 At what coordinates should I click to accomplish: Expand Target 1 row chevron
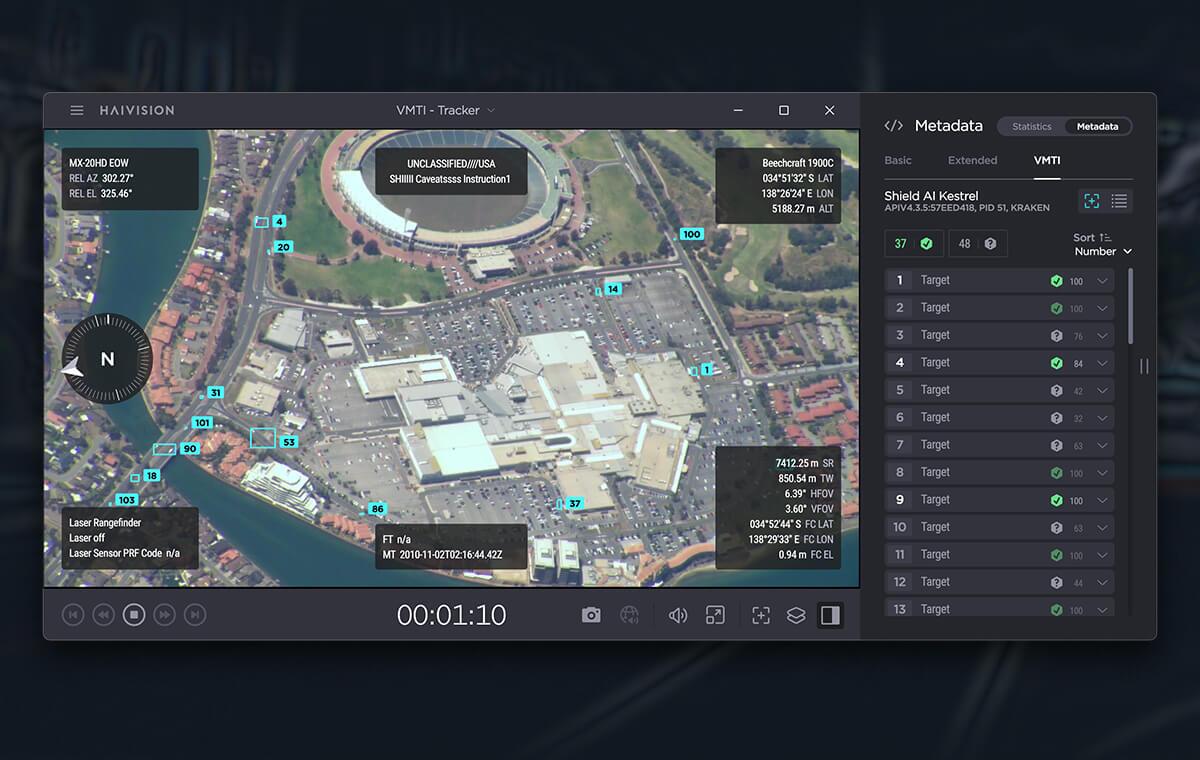point(1102,281)
